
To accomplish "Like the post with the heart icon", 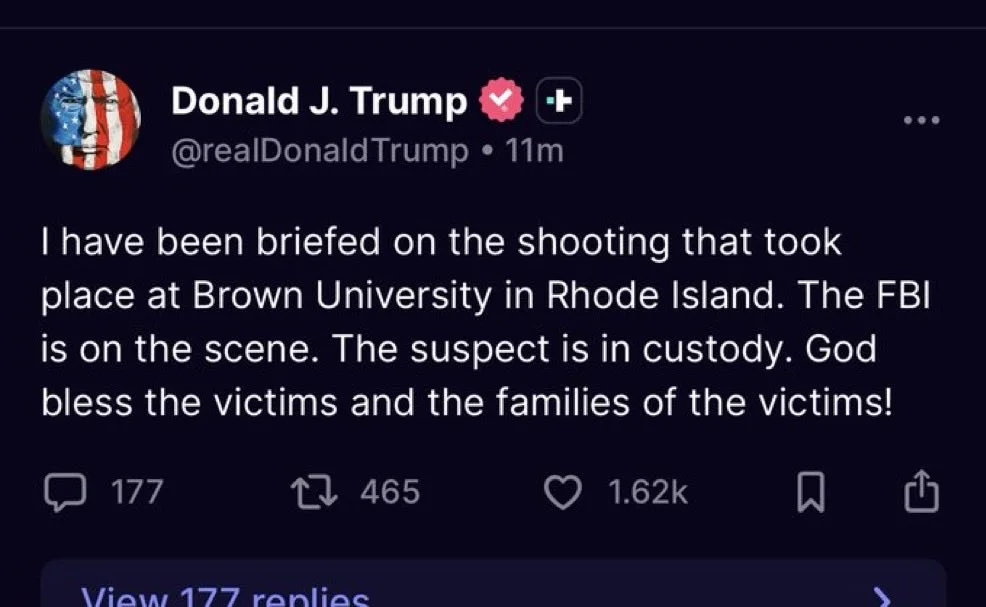I will [x=563, y=491].
